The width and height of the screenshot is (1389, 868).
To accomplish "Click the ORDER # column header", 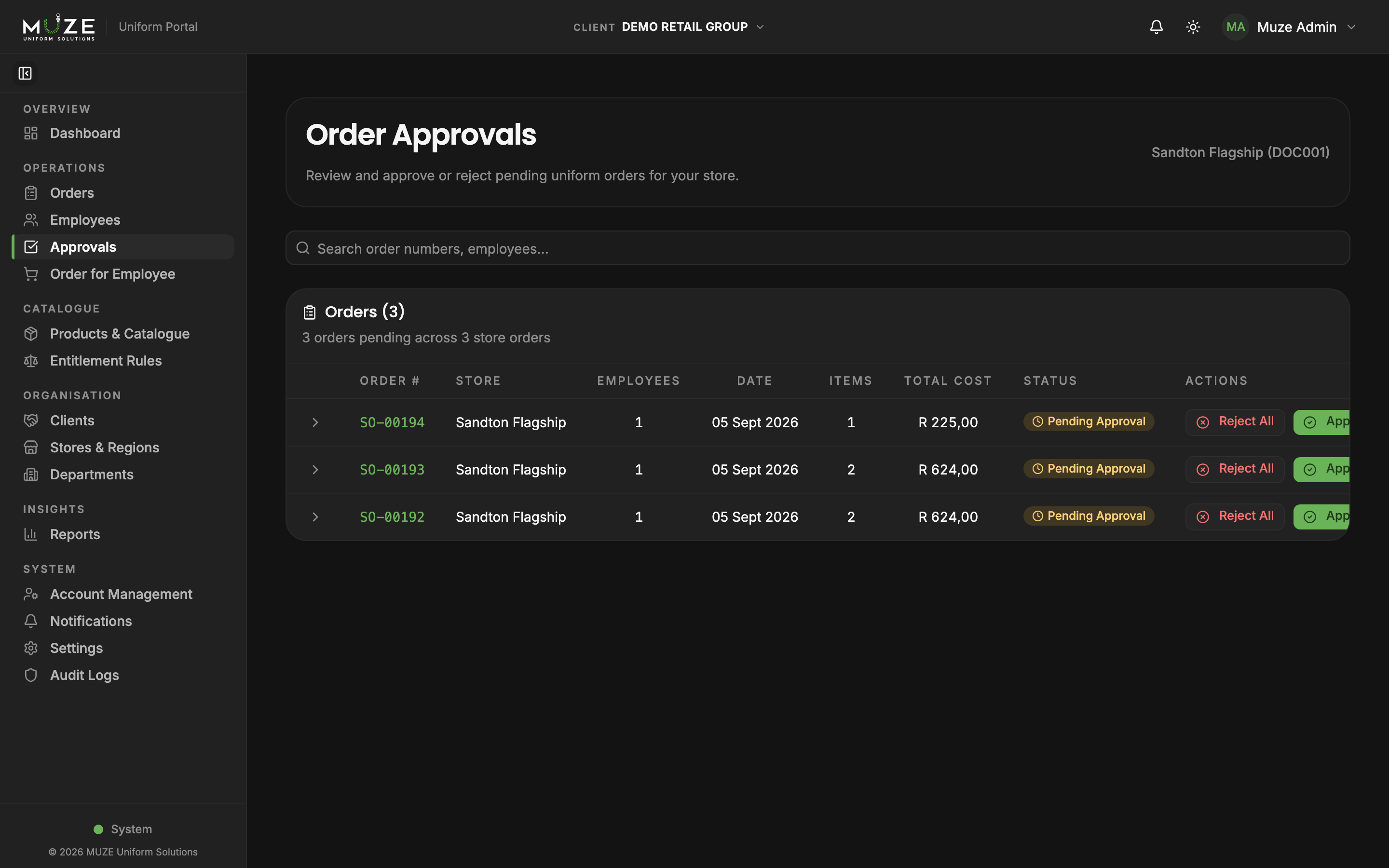I will point(390,380).
